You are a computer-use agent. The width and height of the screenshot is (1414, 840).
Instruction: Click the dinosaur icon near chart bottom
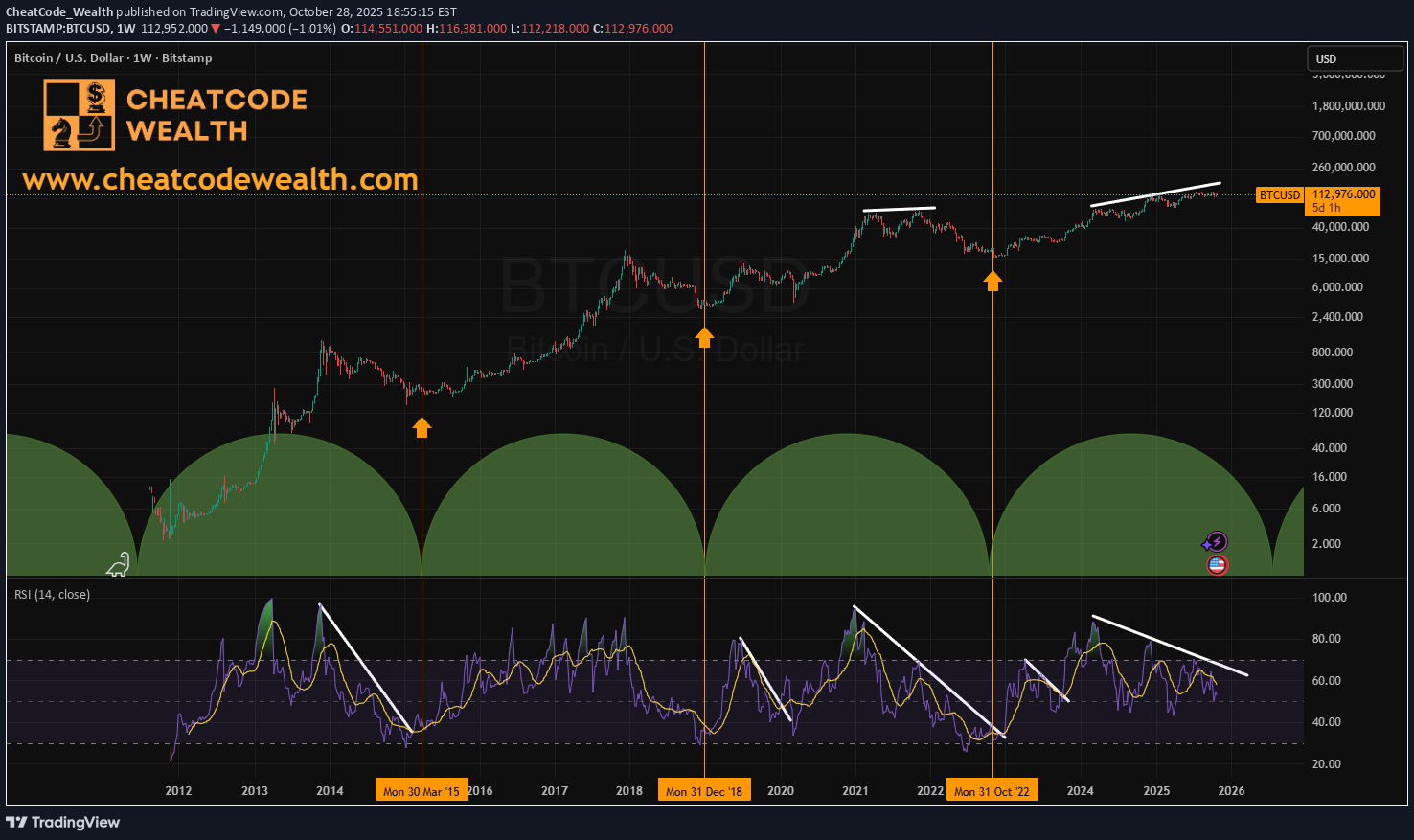(x=117, y=565)
